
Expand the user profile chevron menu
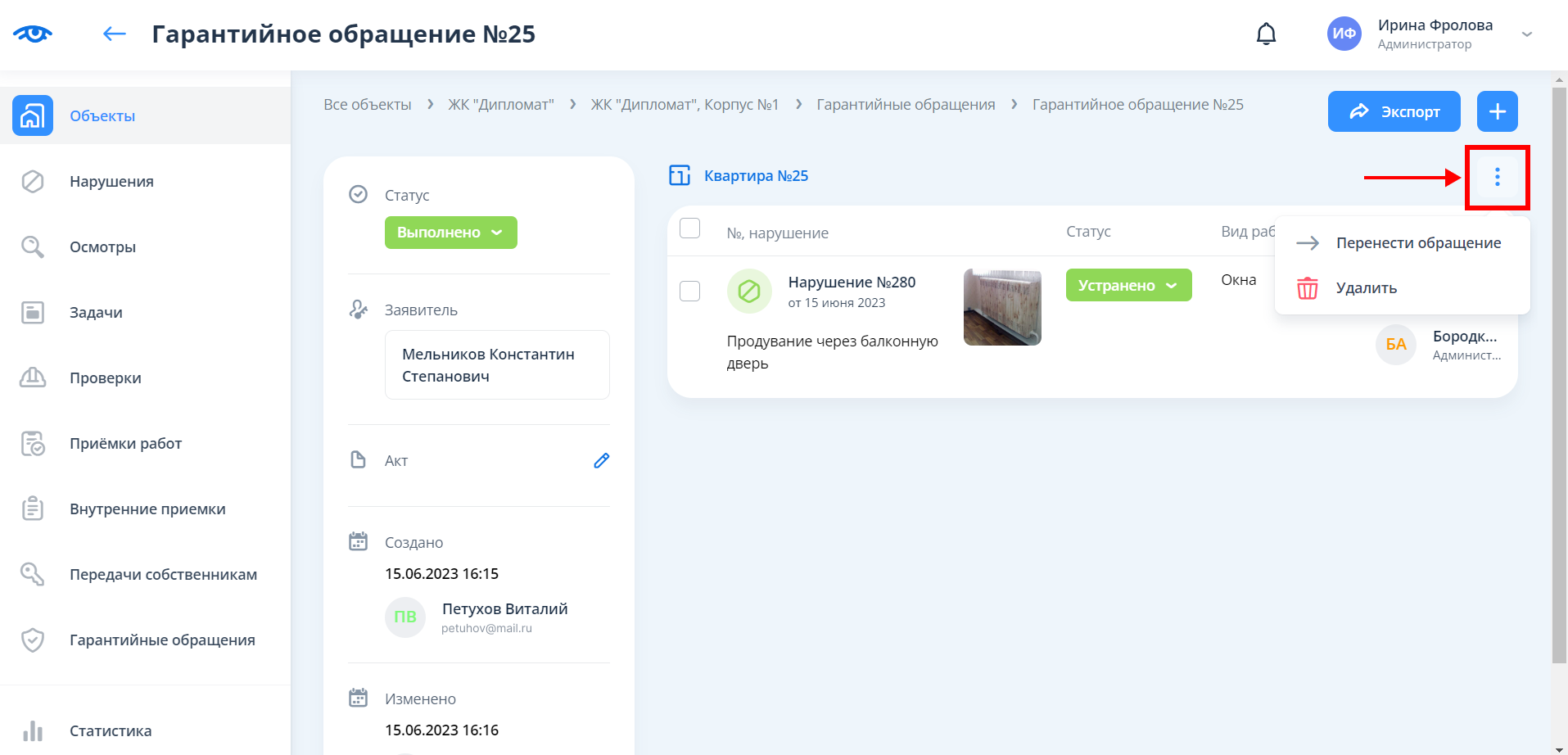[1526, 34]
